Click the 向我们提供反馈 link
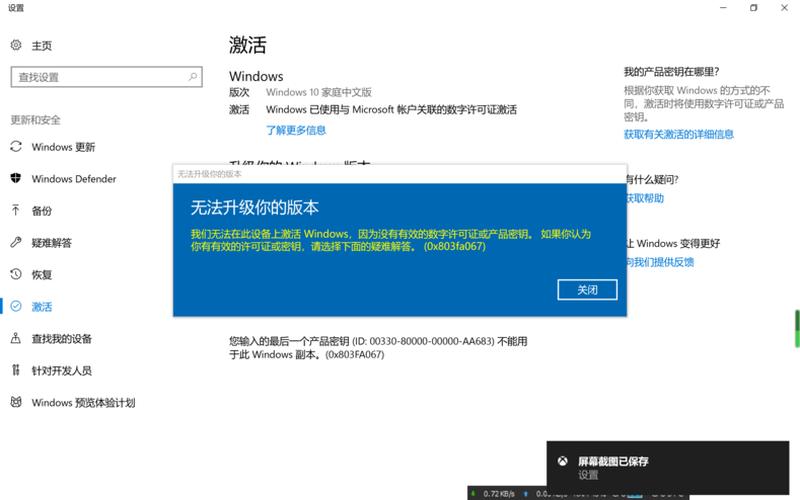The image size is (800, 500). coord(660,262)
